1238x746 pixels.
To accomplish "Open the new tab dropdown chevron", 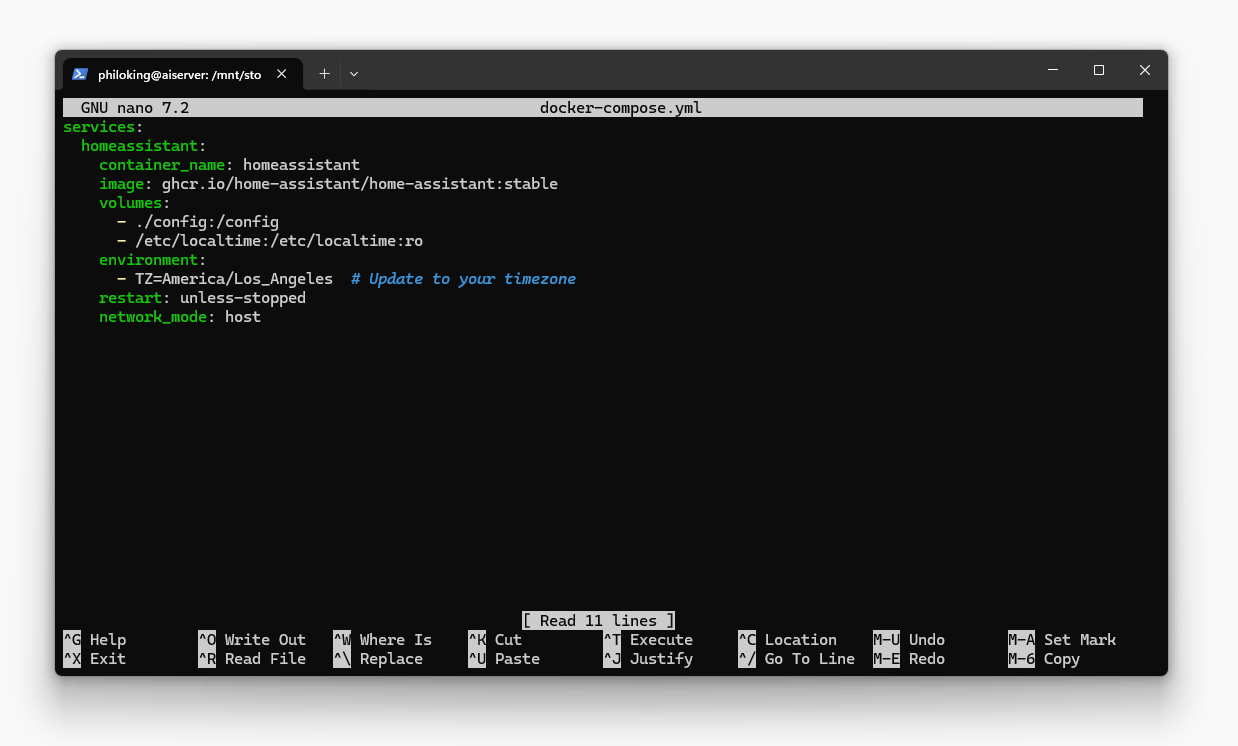I will 354,73.
